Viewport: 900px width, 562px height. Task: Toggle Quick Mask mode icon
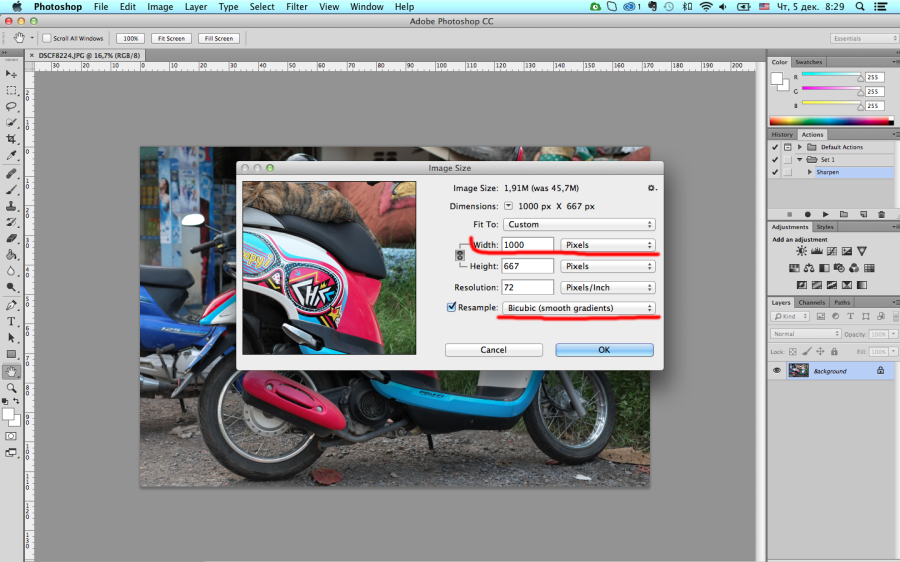tap(11, 436)
